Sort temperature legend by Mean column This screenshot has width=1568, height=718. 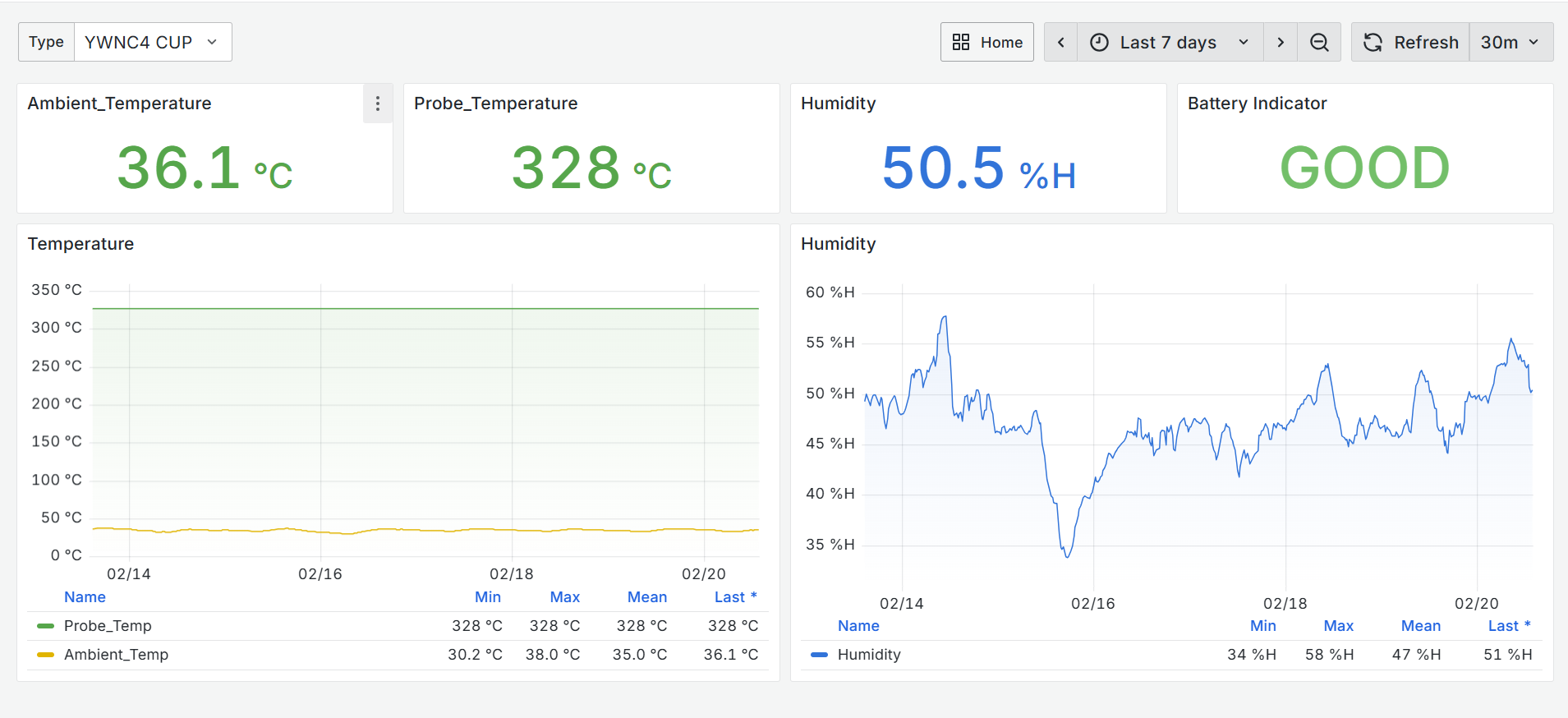pyautogui.click(x=646, y=597)
